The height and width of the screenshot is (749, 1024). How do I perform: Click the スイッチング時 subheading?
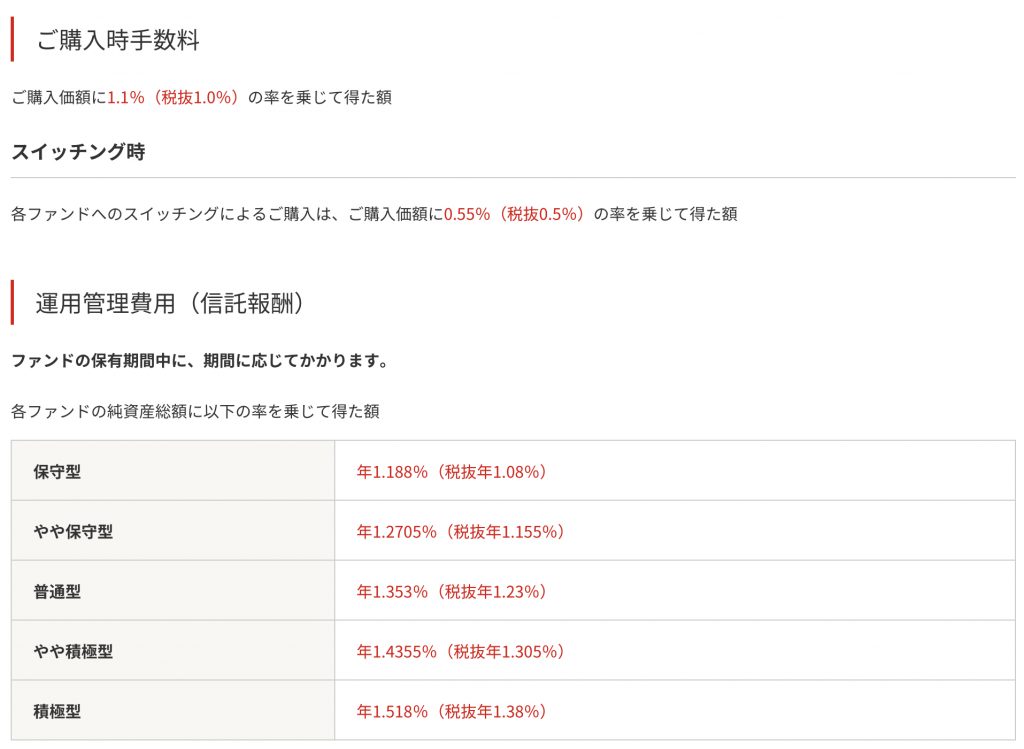pyautogui.click(x=78, y=153)
